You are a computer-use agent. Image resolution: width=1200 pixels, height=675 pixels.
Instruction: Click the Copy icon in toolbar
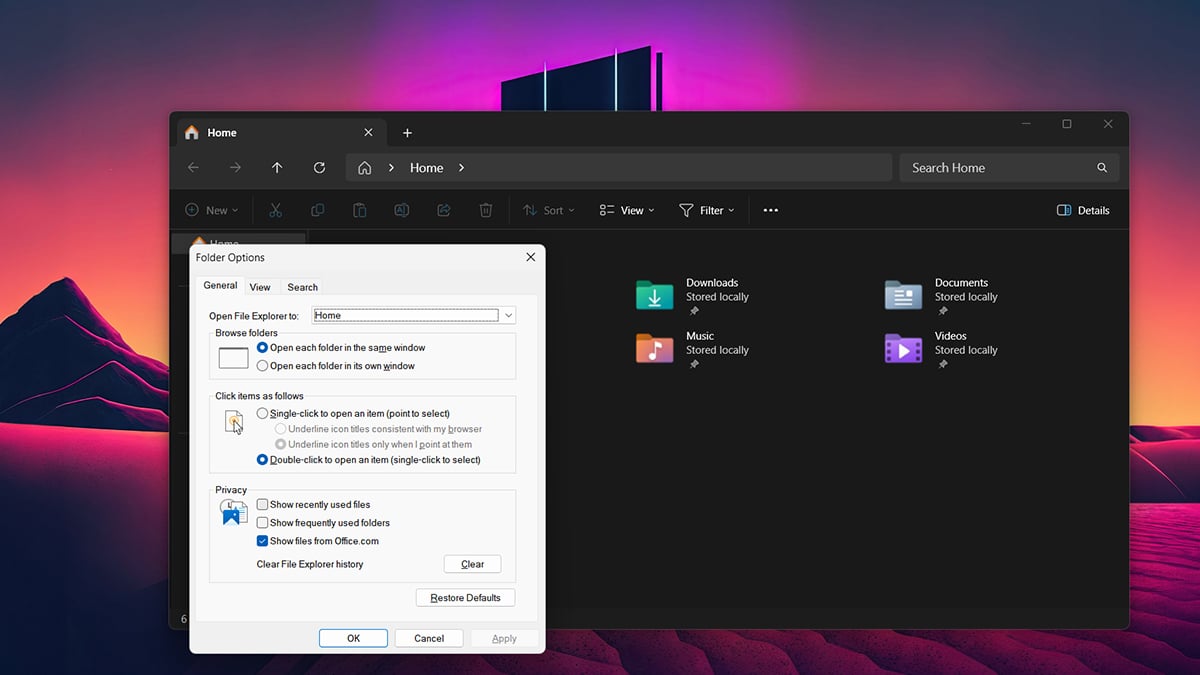[318, 210]
